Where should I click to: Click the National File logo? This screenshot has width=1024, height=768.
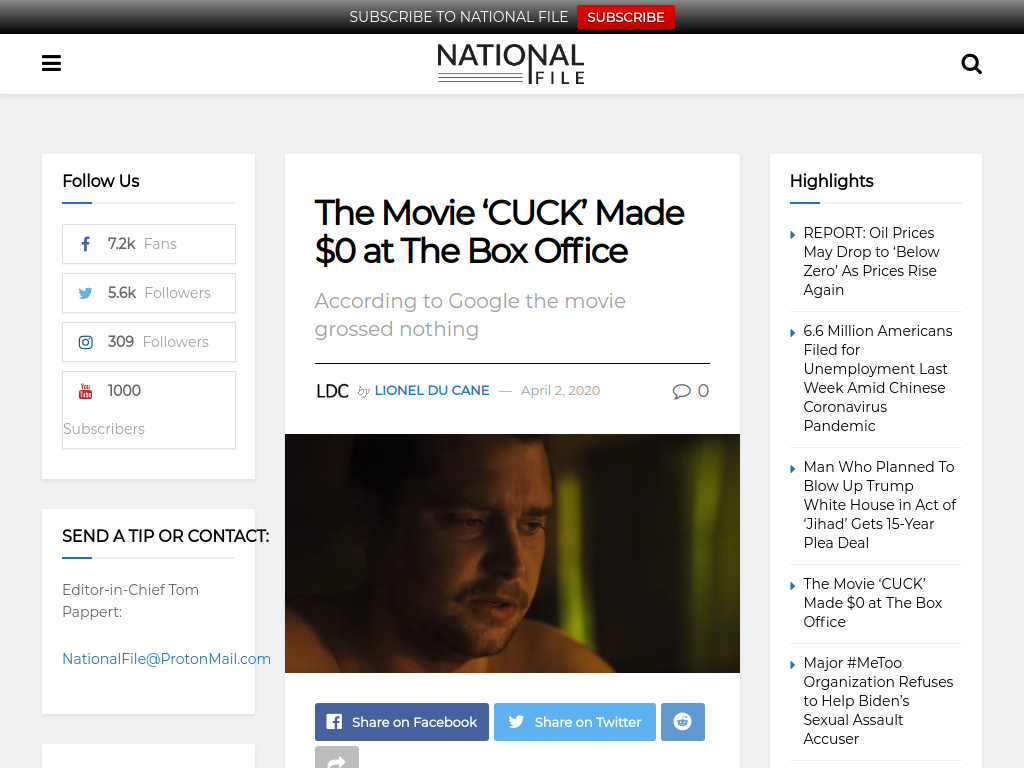511,63
